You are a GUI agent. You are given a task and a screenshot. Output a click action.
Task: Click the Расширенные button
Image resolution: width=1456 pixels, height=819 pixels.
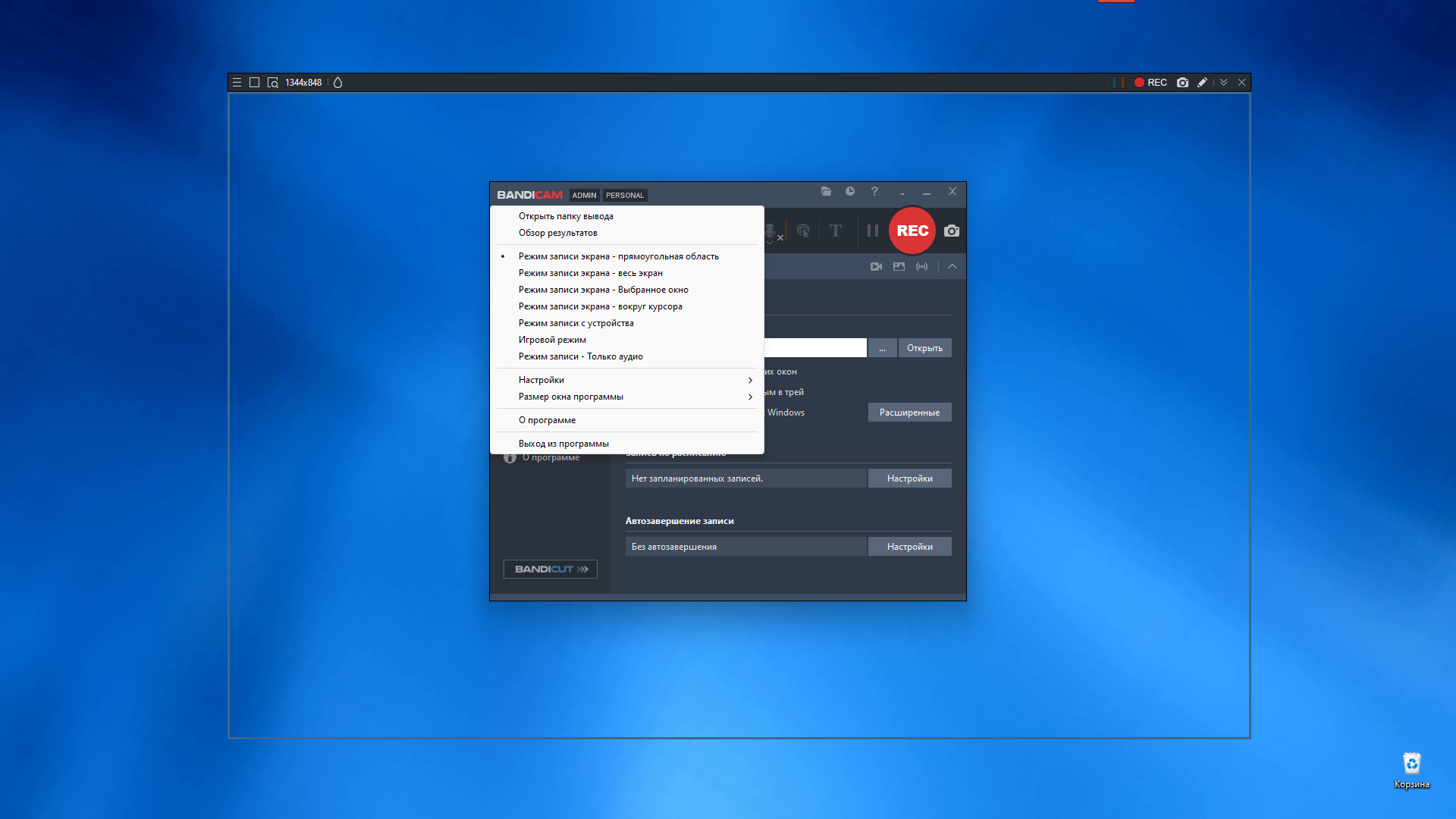(909, 413)
